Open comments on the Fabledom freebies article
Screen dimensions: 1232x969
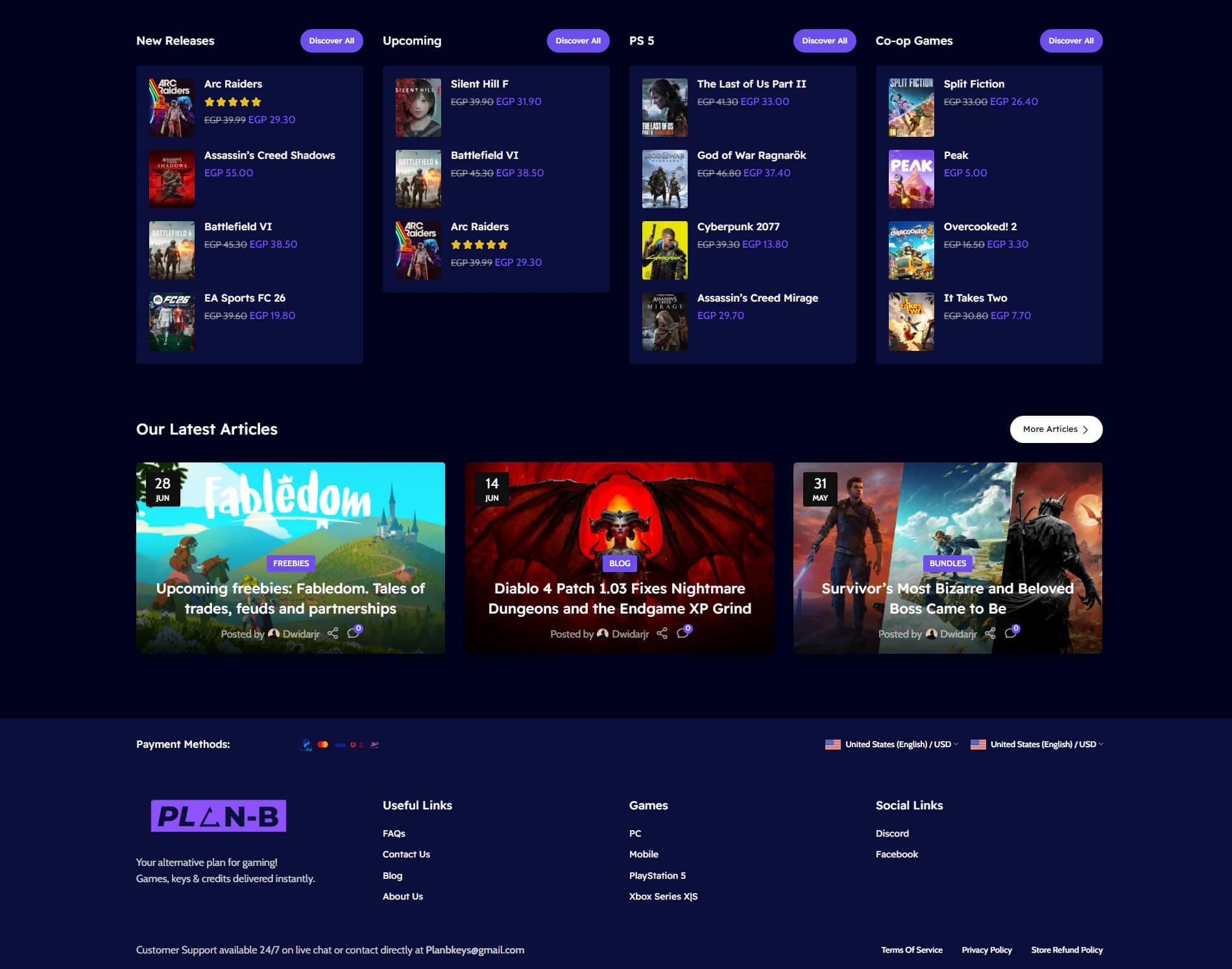tap(354, 632)
